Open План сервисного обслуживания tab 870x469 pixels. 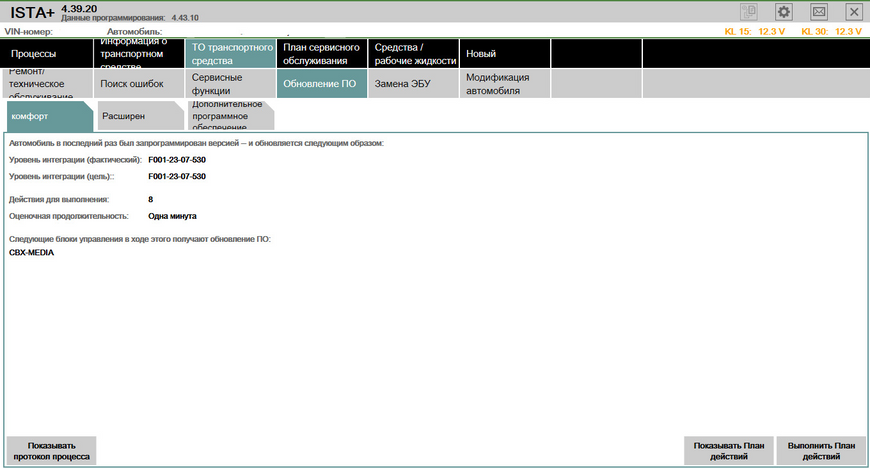(x=322, y=54)
